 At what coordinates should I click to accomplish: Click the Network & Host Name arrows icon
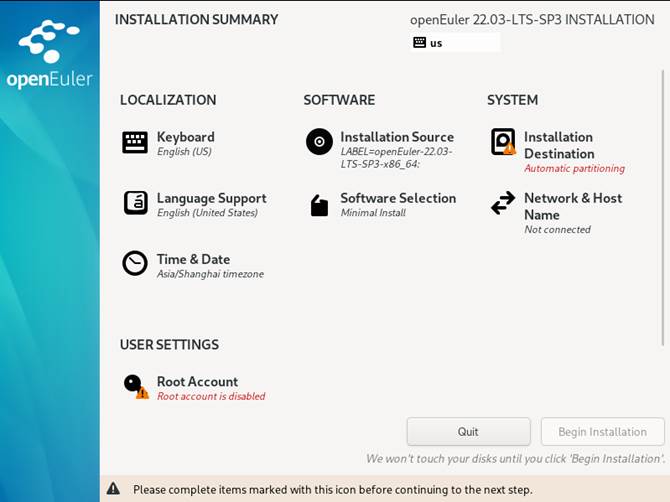(x=503, y=203)
